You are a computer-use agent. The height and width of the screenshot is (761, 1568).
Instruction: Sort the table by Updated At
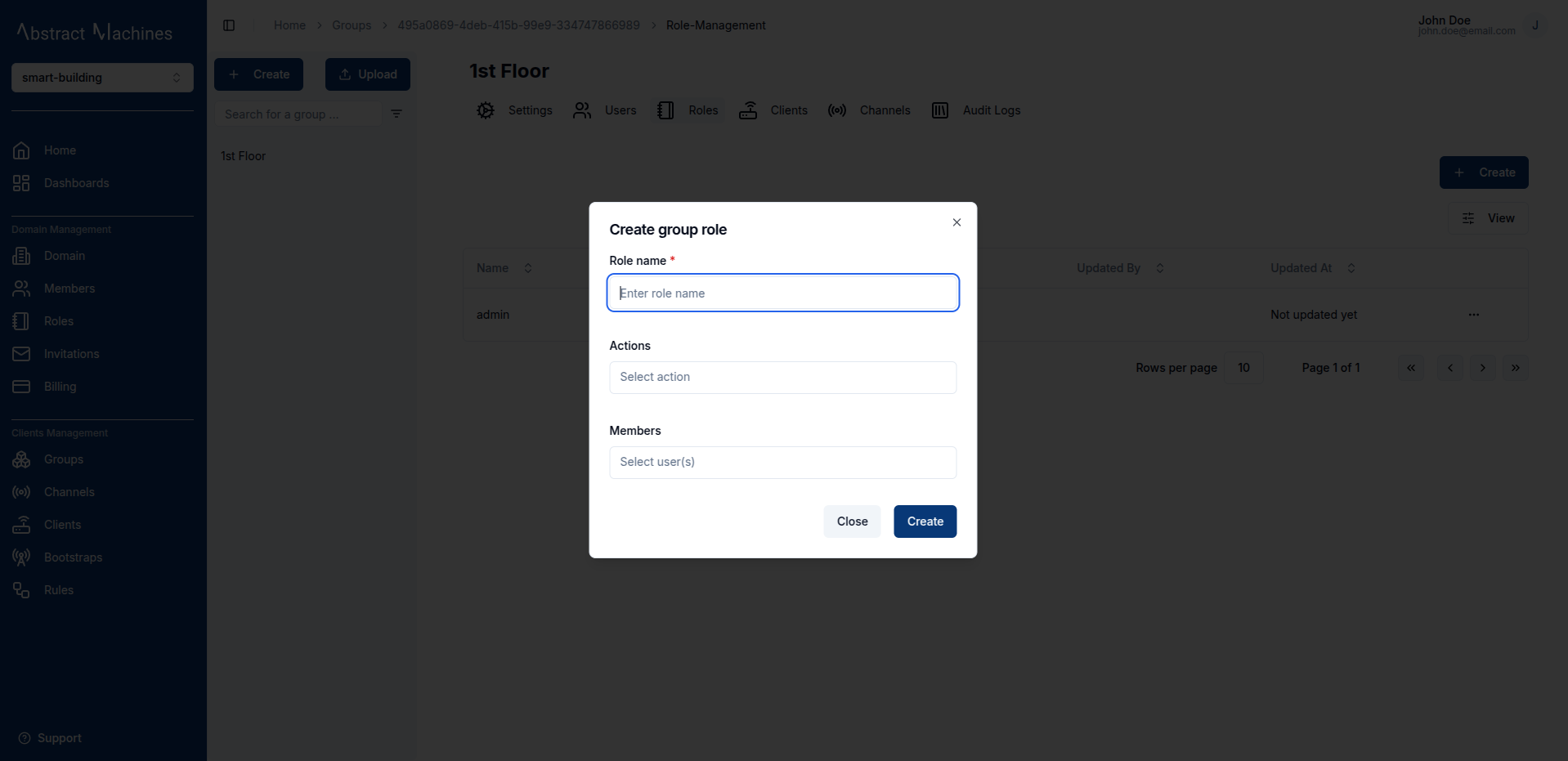1313,268
